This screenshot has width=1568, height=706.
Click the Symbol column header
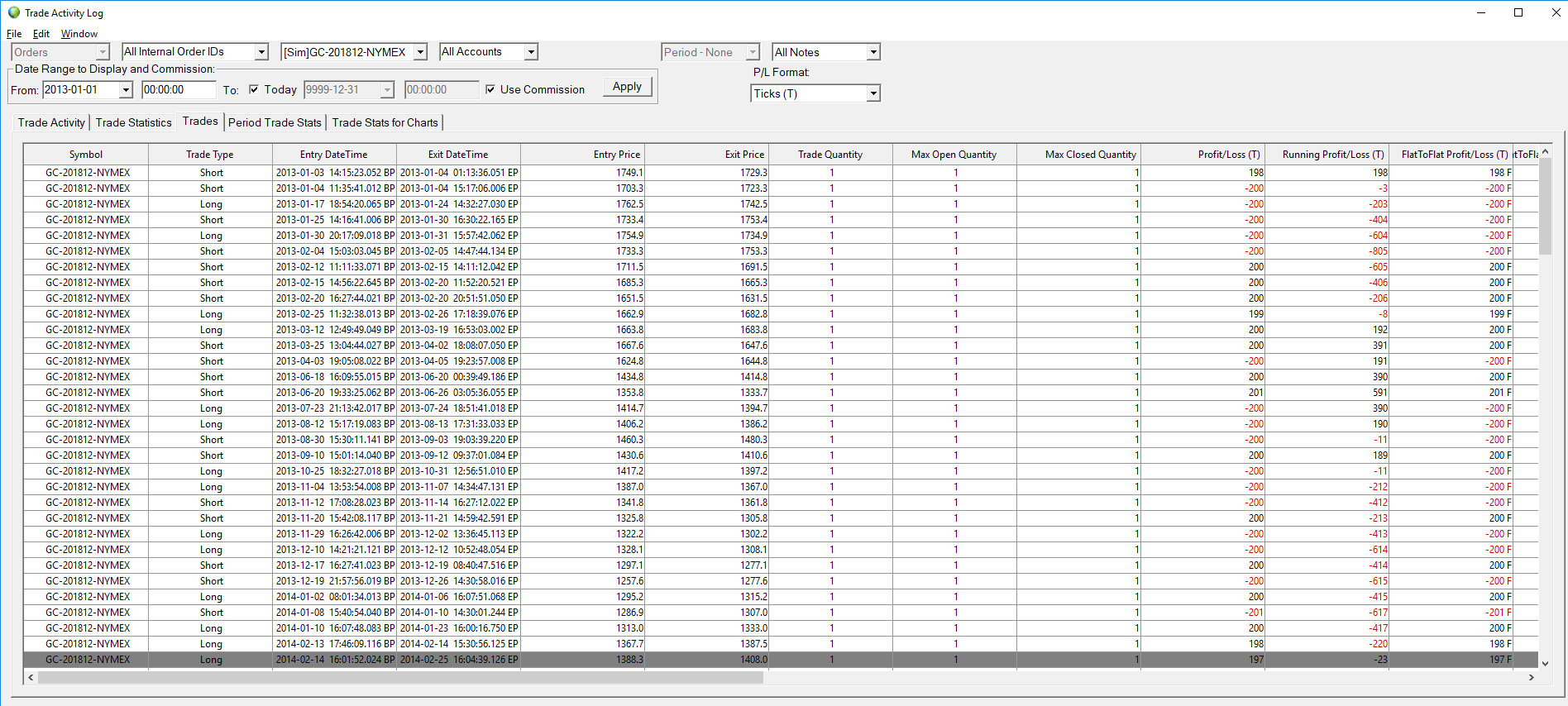(x=86, y=155)
